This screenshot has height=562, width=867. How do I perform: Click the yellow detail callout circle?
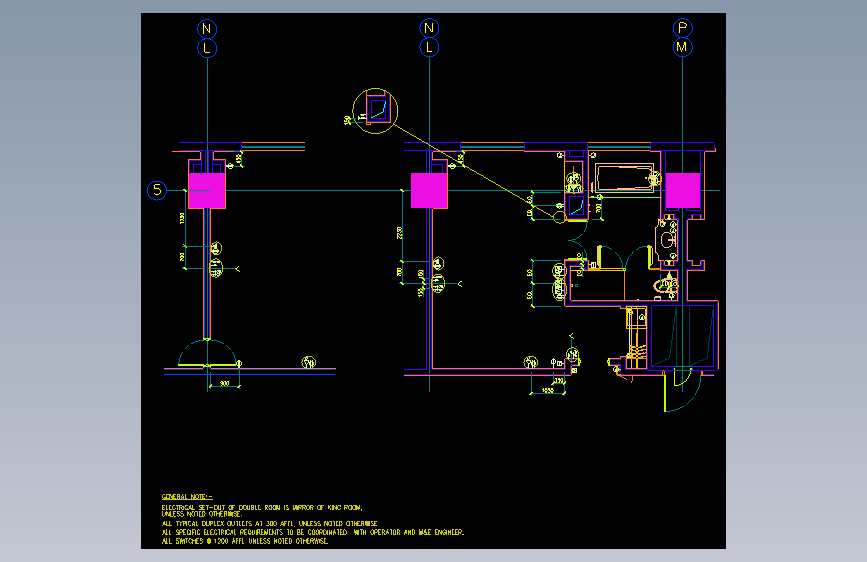click(x=375, y=111)
